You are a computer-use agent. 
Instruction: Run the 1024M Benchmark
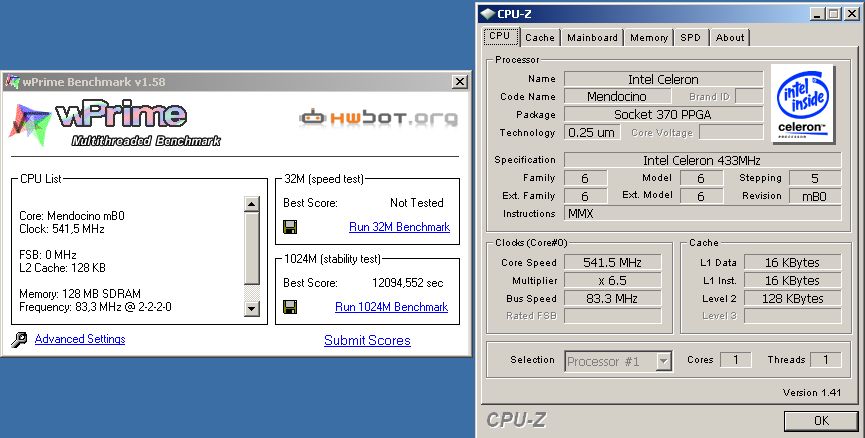[392, 307]
